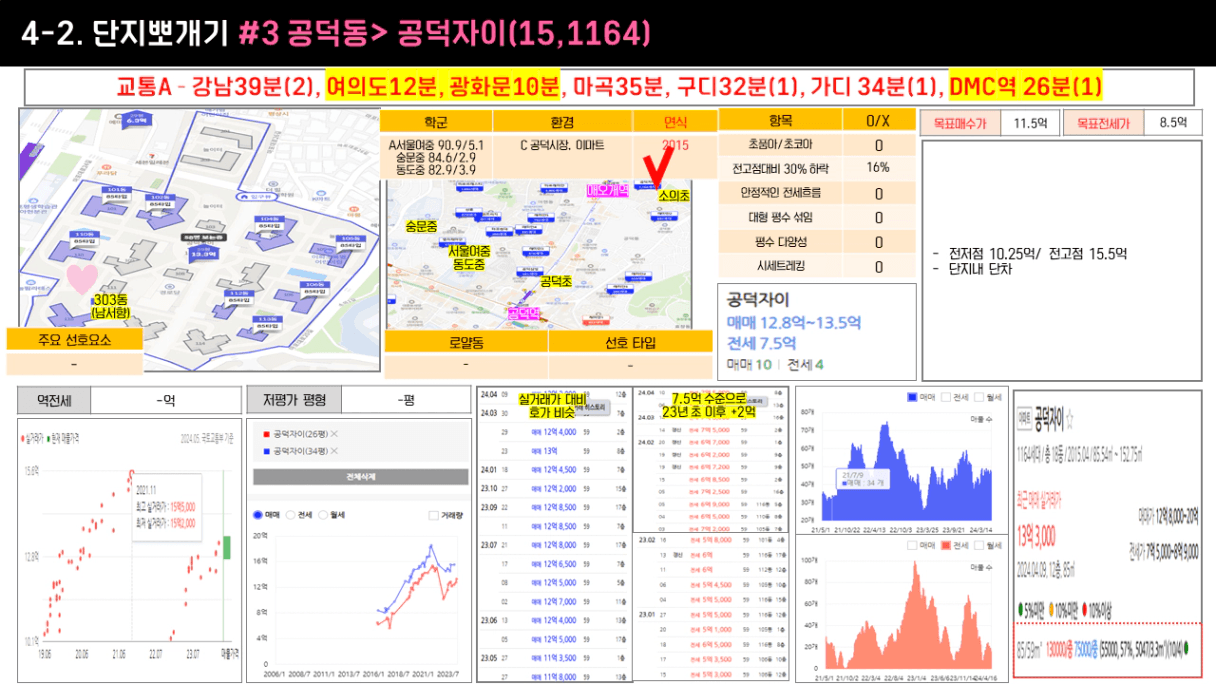Image resolution: width=1216 pixels, height=684 pixels.
Task: Open the 매매 12억 8,000 transaction row
Action: tap(554, 545)
